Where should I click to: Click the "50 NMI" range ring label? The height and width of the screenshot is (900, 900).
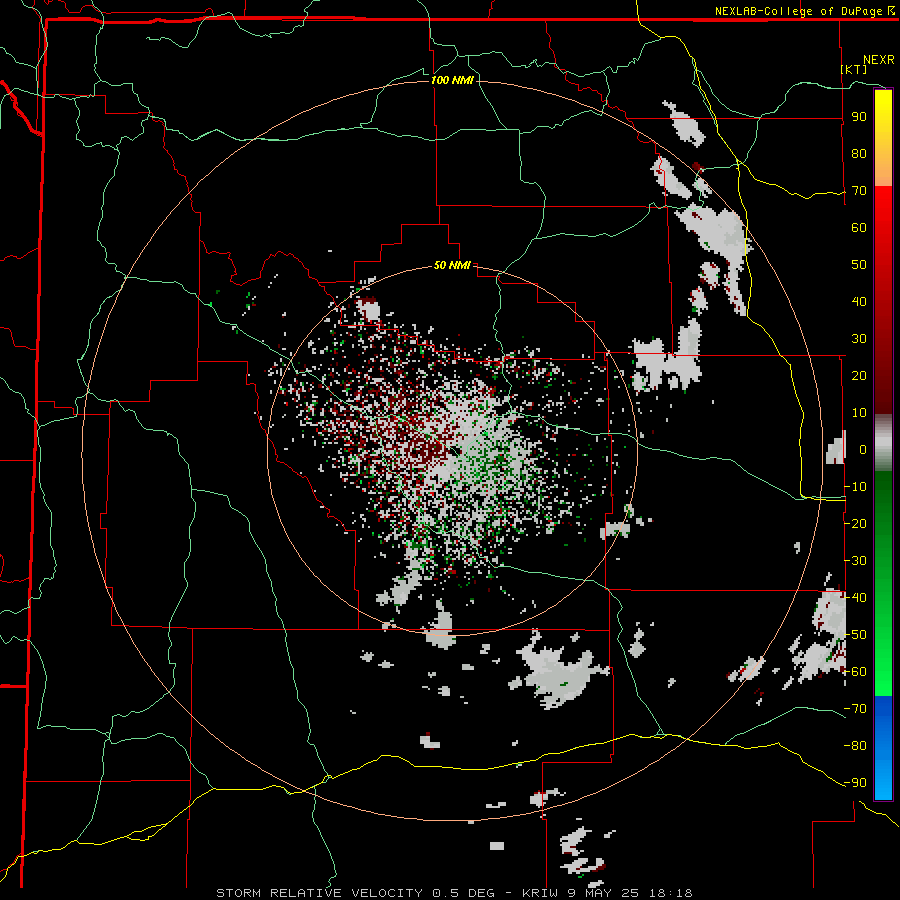452,265
